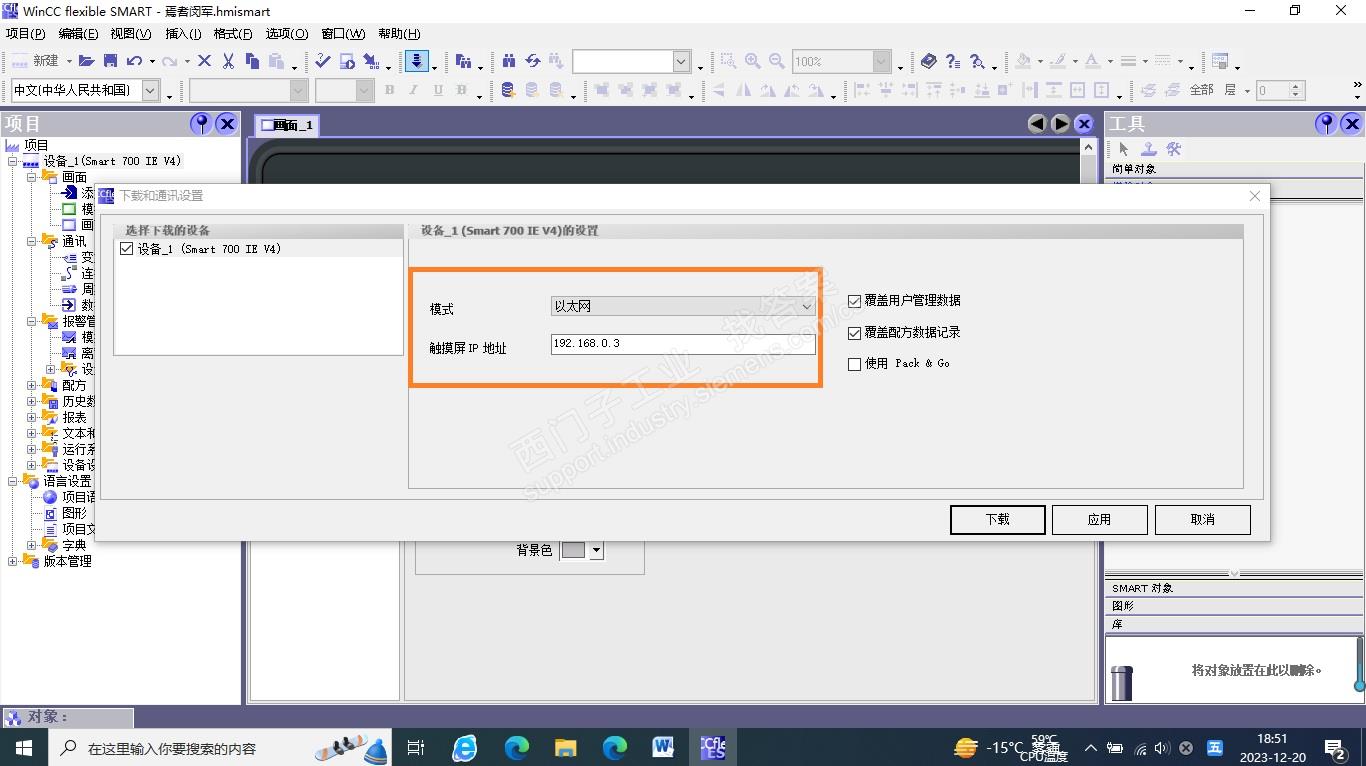Viewport: 1366px width, 766px height.
Task: Expand the 字典 tree node
Action: click(x=31, y=545)
